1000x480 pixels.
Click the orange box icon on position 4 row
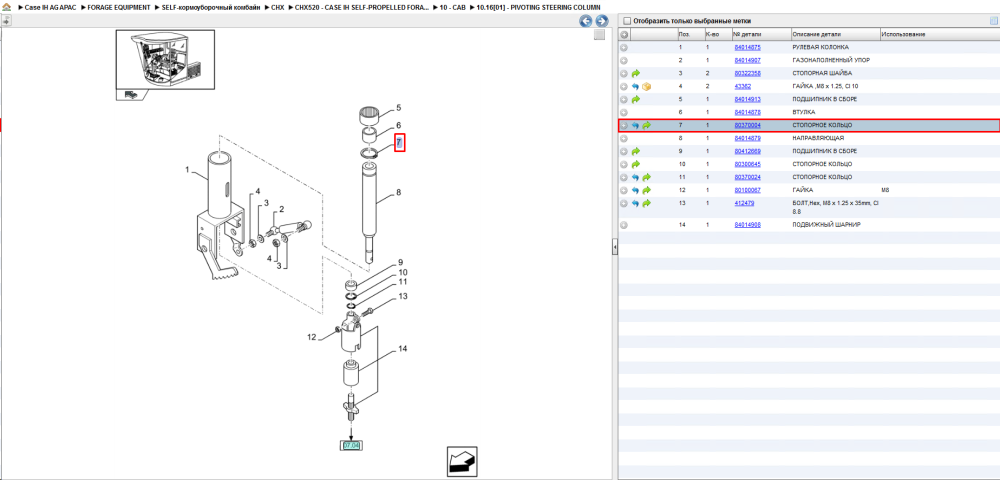[x=646, y=87]
